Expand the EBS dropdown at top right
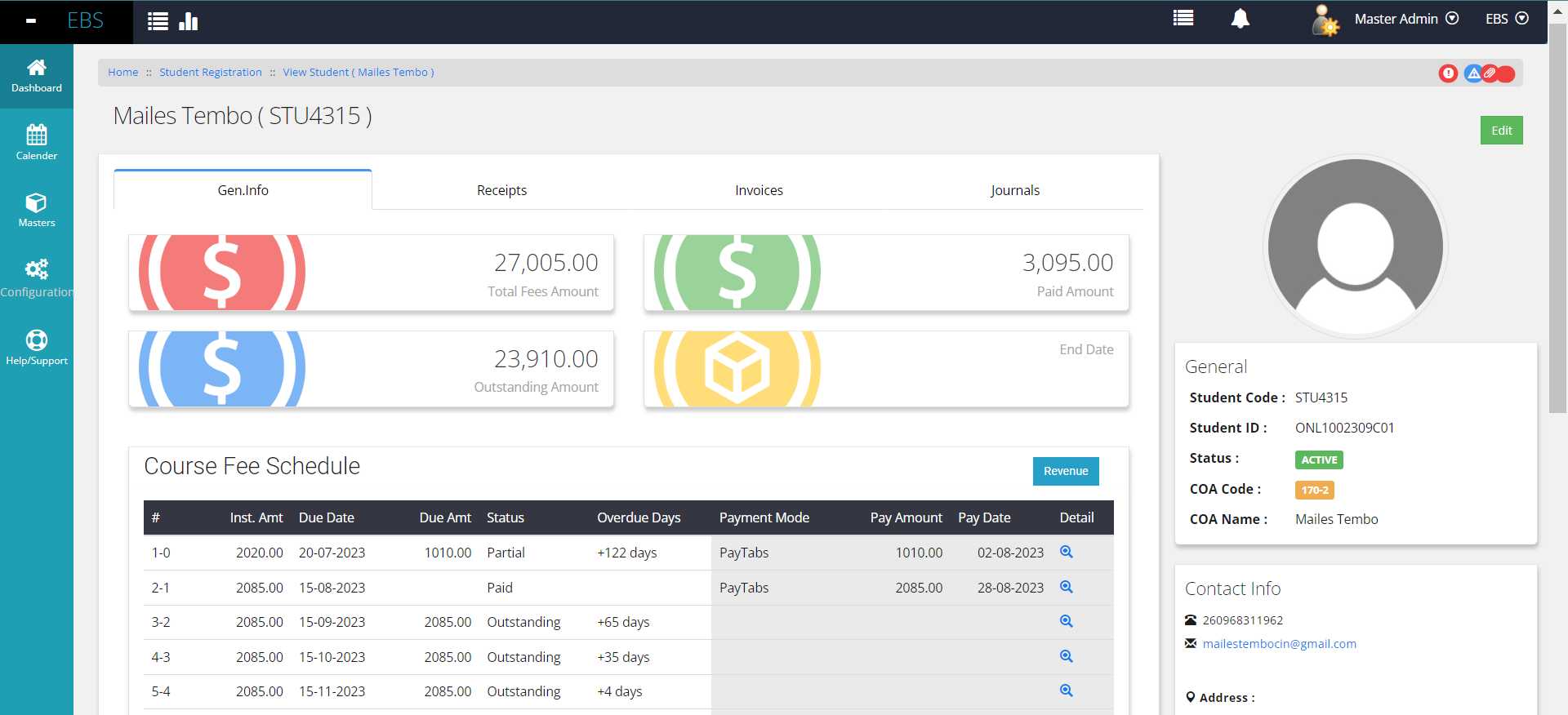The height and width of the screenshot is (715, 1568). (1506, 19)
